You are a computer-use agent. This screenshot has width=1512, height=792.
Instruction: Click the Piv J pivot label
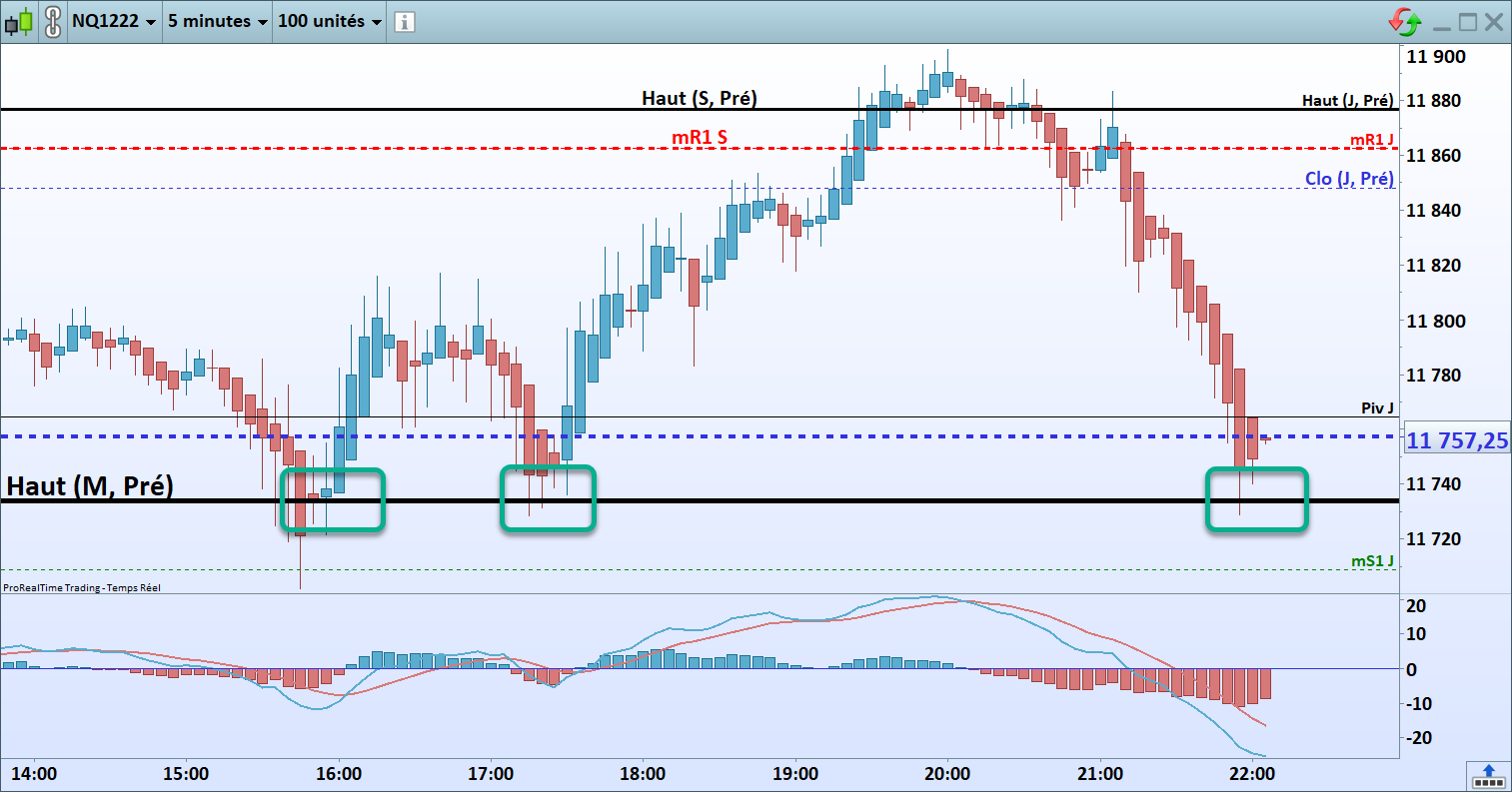(1377, 408)
